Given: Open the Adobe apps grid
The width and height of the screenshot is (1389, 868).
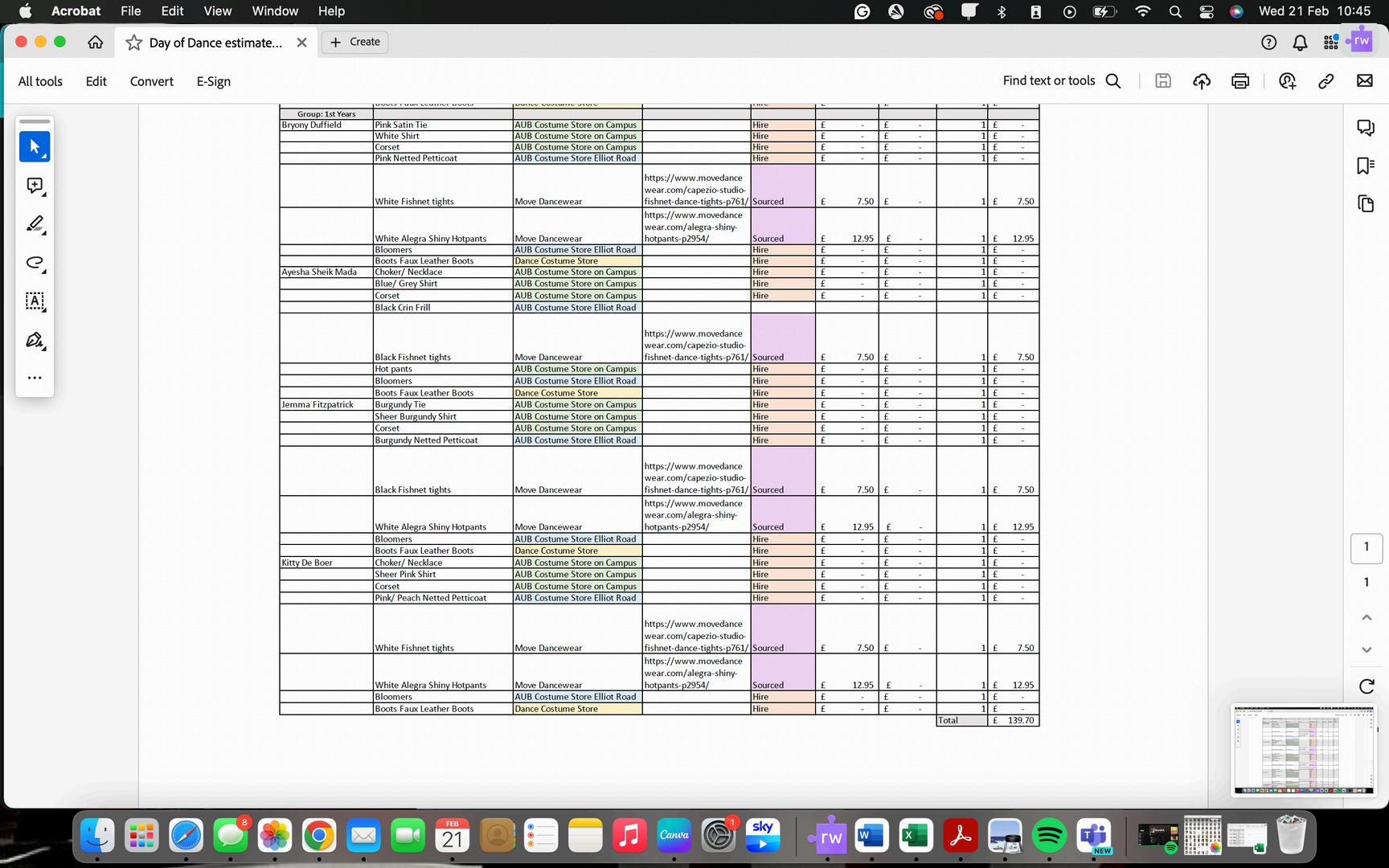Looking at the screenshot, I should [1331, 43].
